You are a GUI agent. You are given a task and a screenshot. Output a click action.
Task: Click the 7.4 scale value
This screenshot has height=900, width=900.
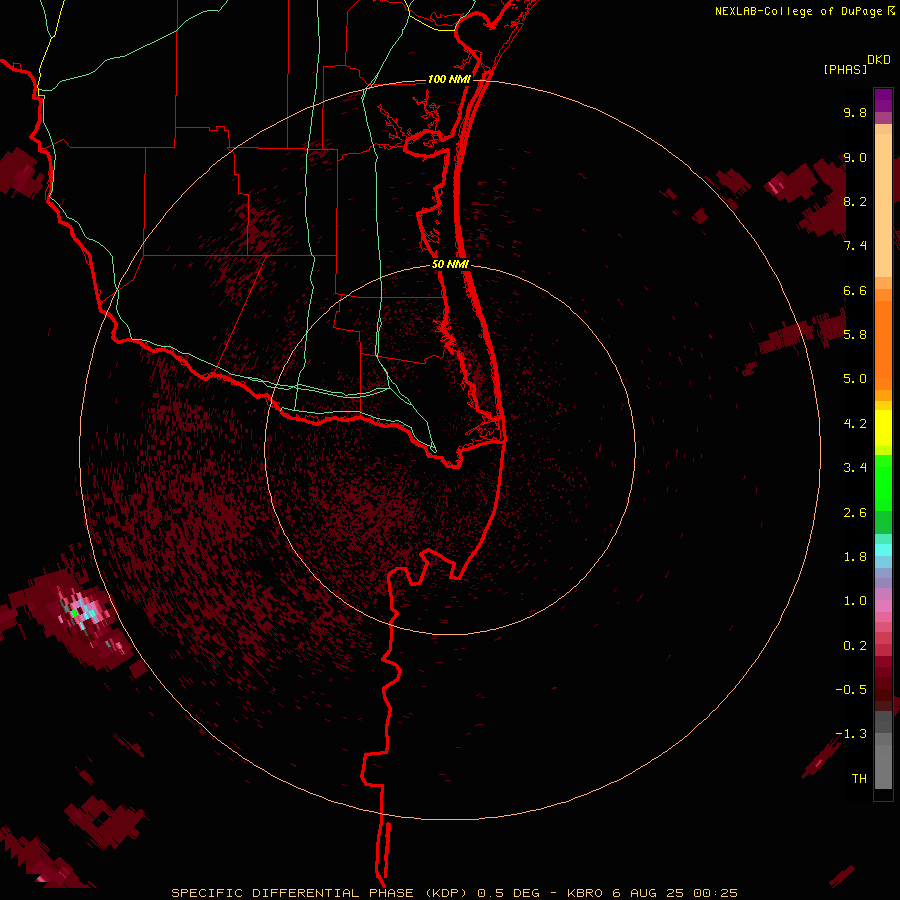855,246
